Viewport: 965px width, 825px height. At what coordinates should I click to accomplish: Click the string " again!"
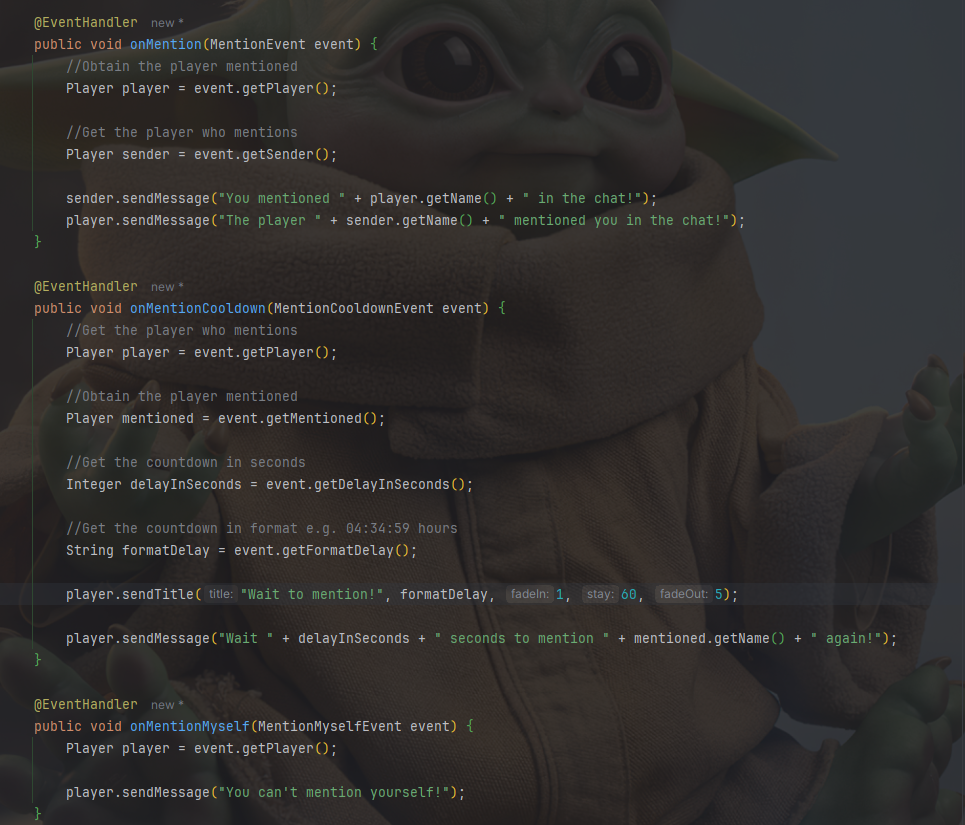[846, 639]
